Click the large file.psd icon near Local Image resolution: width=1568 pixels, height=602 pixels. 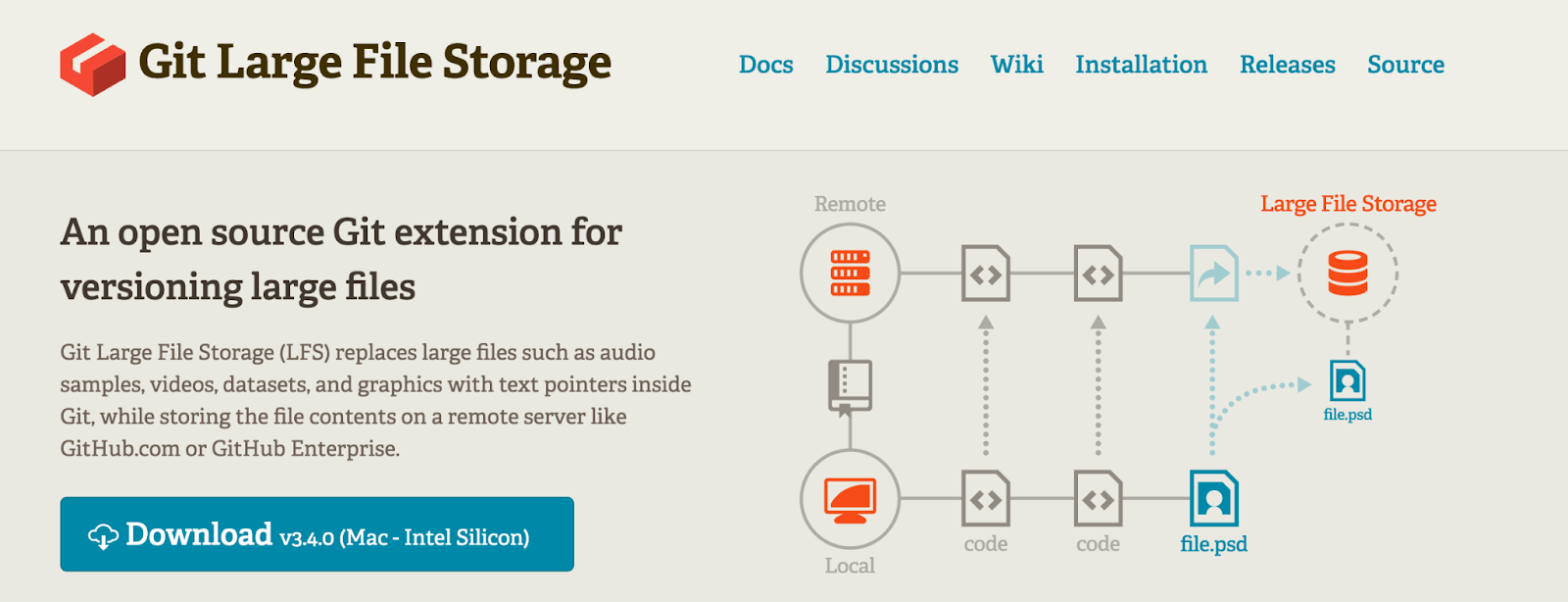coord(1213,499)
